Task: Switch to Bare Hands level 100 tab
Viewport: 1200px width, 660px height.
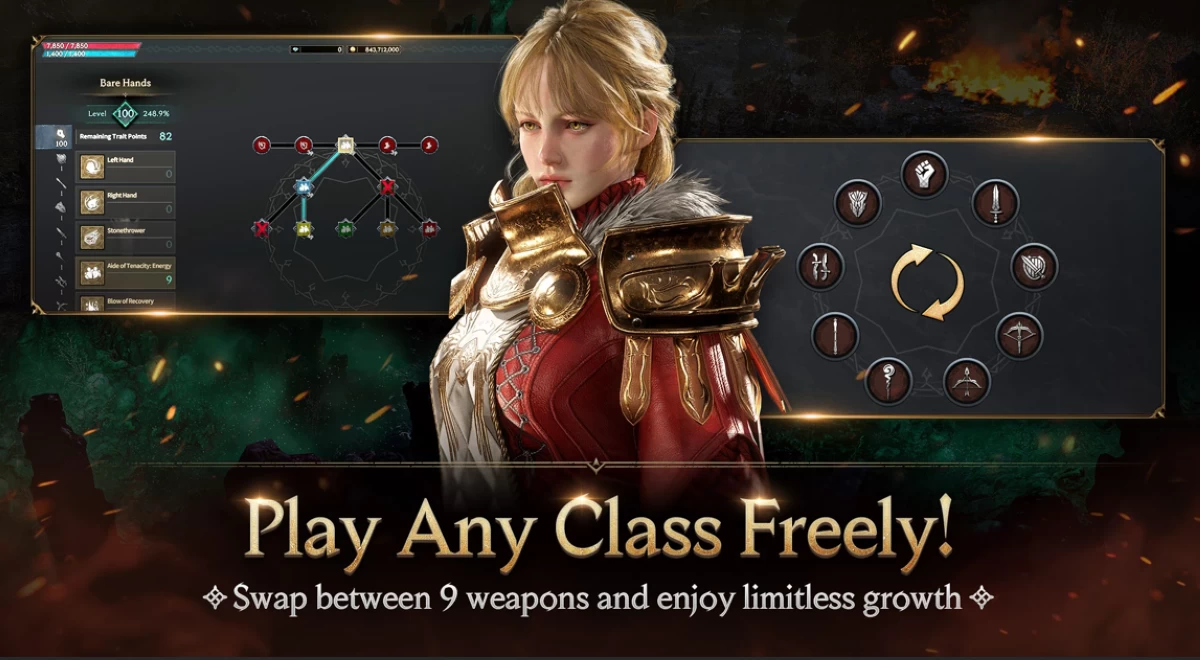Action: click(54, 137)
